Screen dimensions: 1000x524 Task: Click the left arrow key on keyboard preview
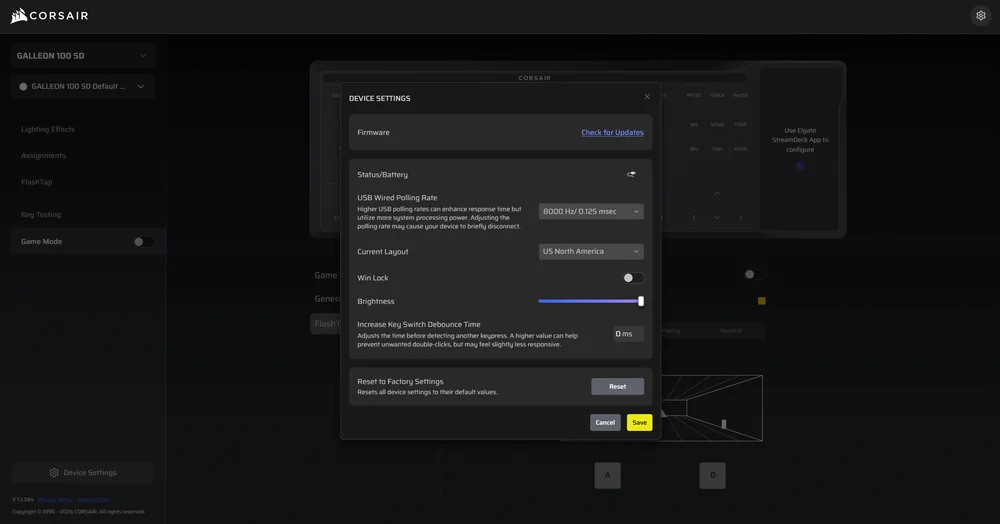click(694, 217)
